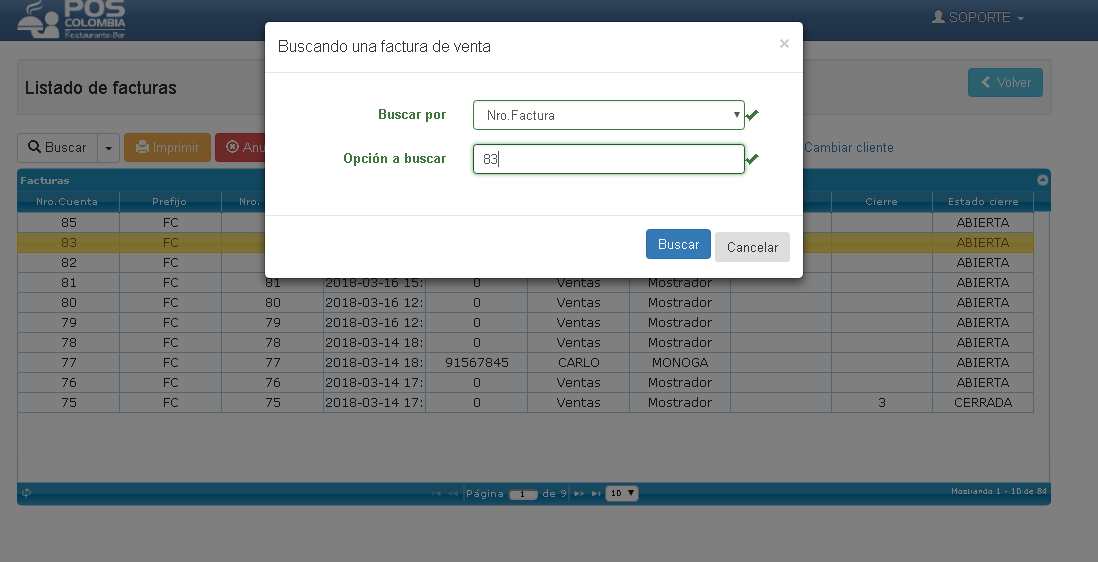The height and width of the screenshot is (562, 1098).
Task: Jump to the last page in the pager
Action: click(x=595, y=493)
